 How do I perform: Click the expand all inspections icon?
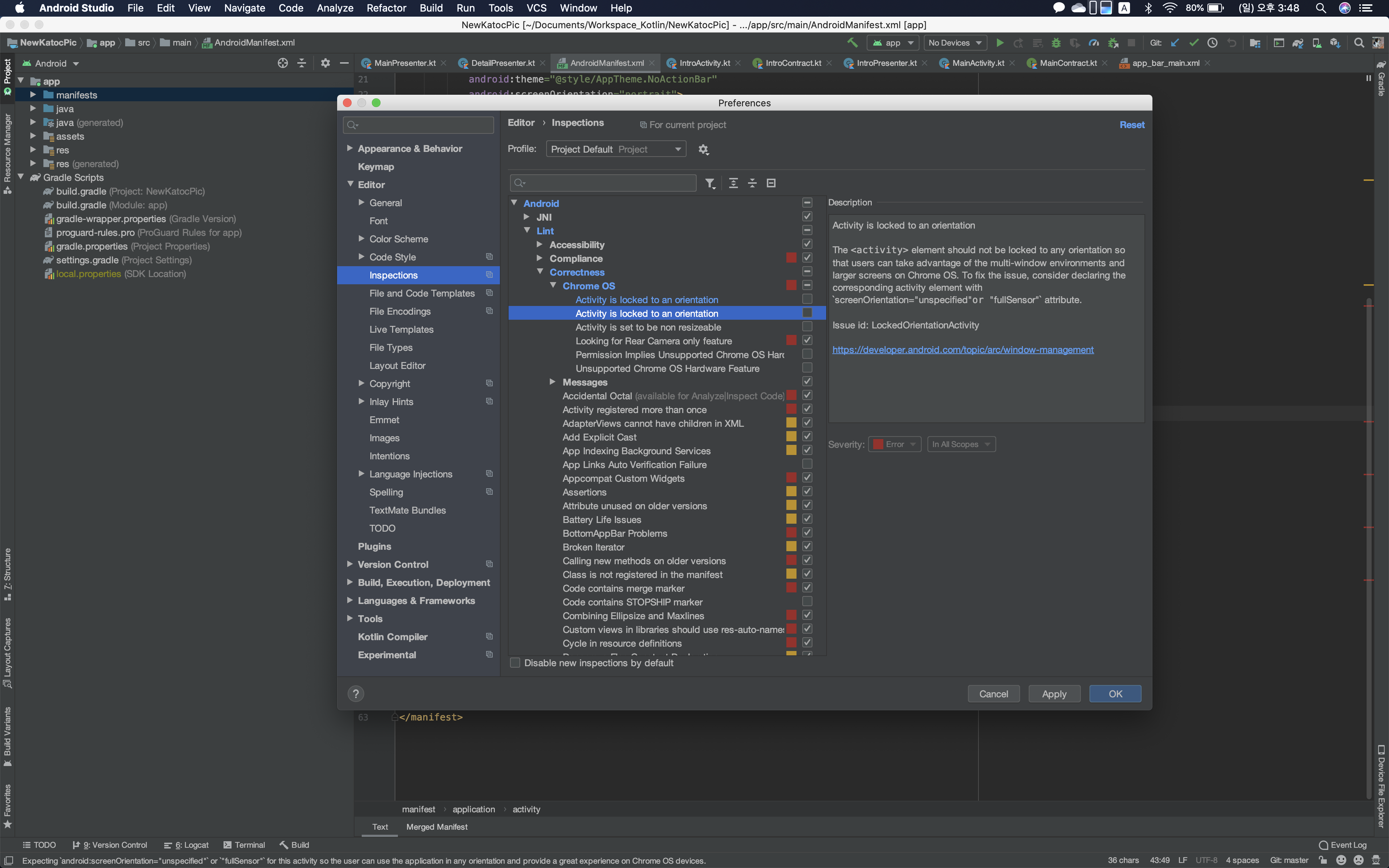coord(733,183)
